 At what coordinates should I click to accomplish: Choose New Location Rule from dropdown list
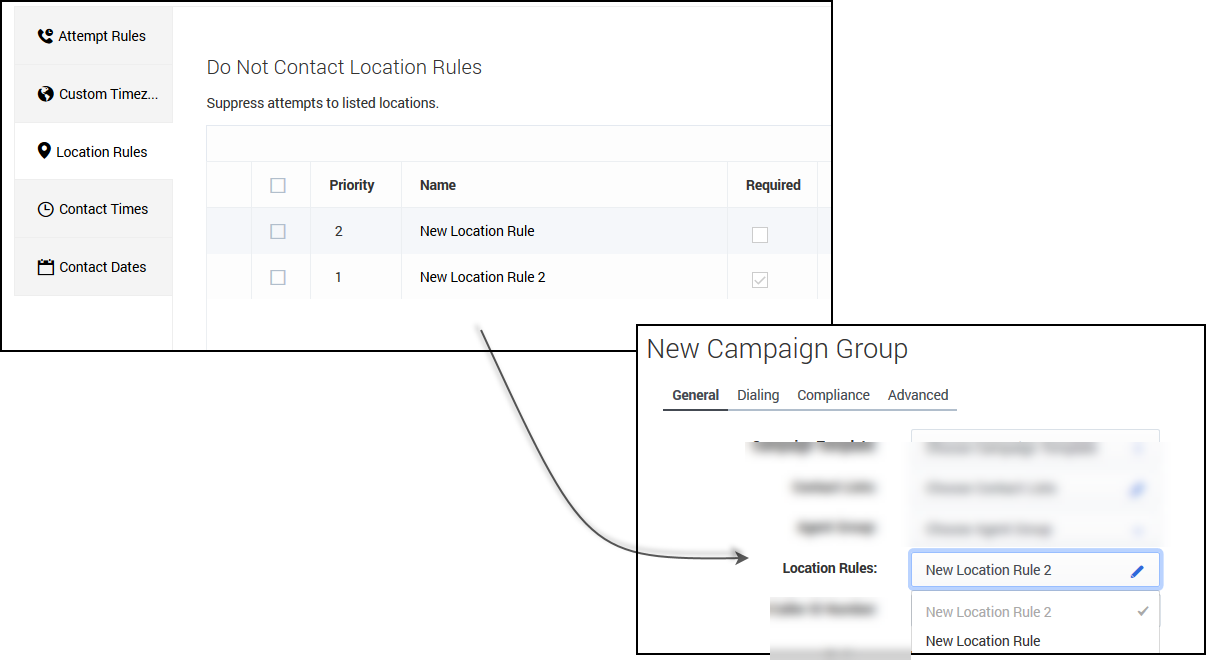point(982,641)
